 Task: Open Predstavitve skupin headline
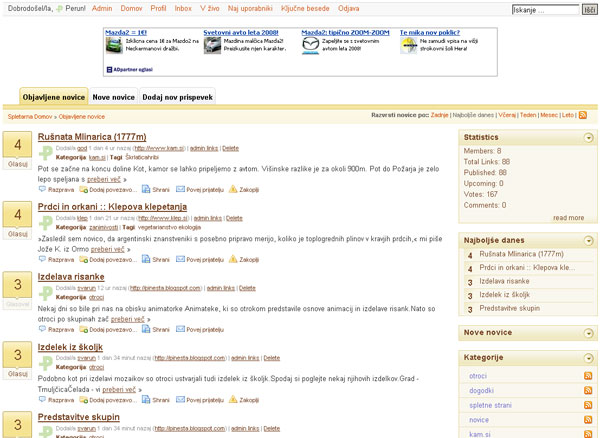(x=78, y=417)
